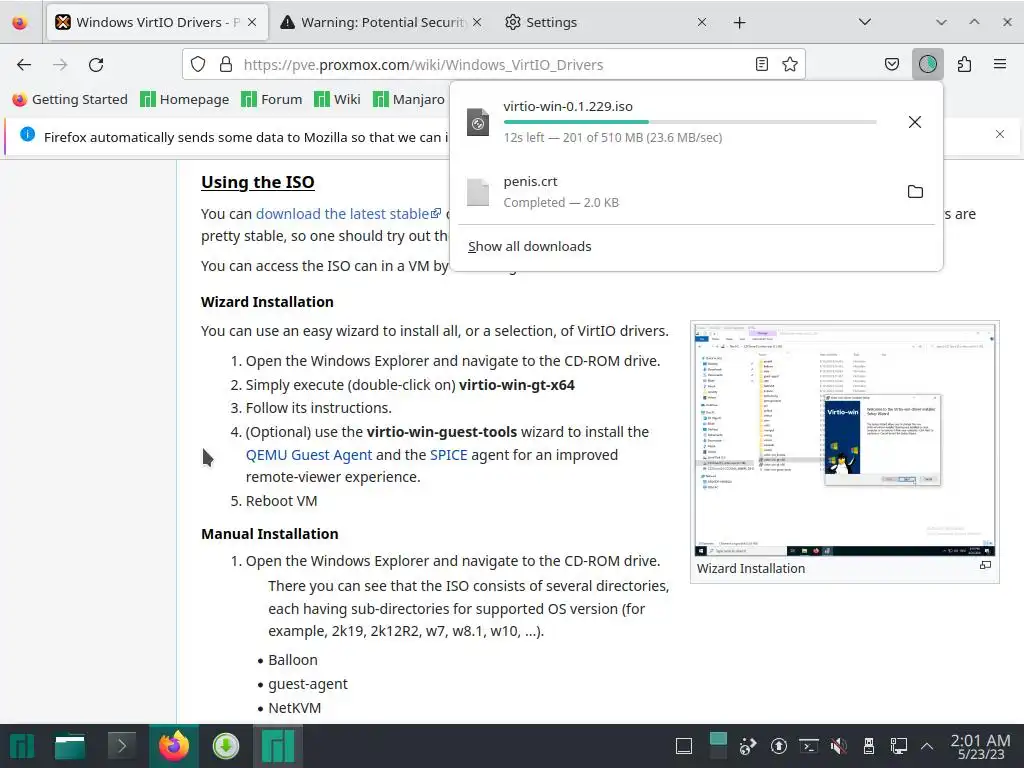Enlarge the Wizard Installation image icon
This screenshot has width=1024, height=768.
click(985, 566)
